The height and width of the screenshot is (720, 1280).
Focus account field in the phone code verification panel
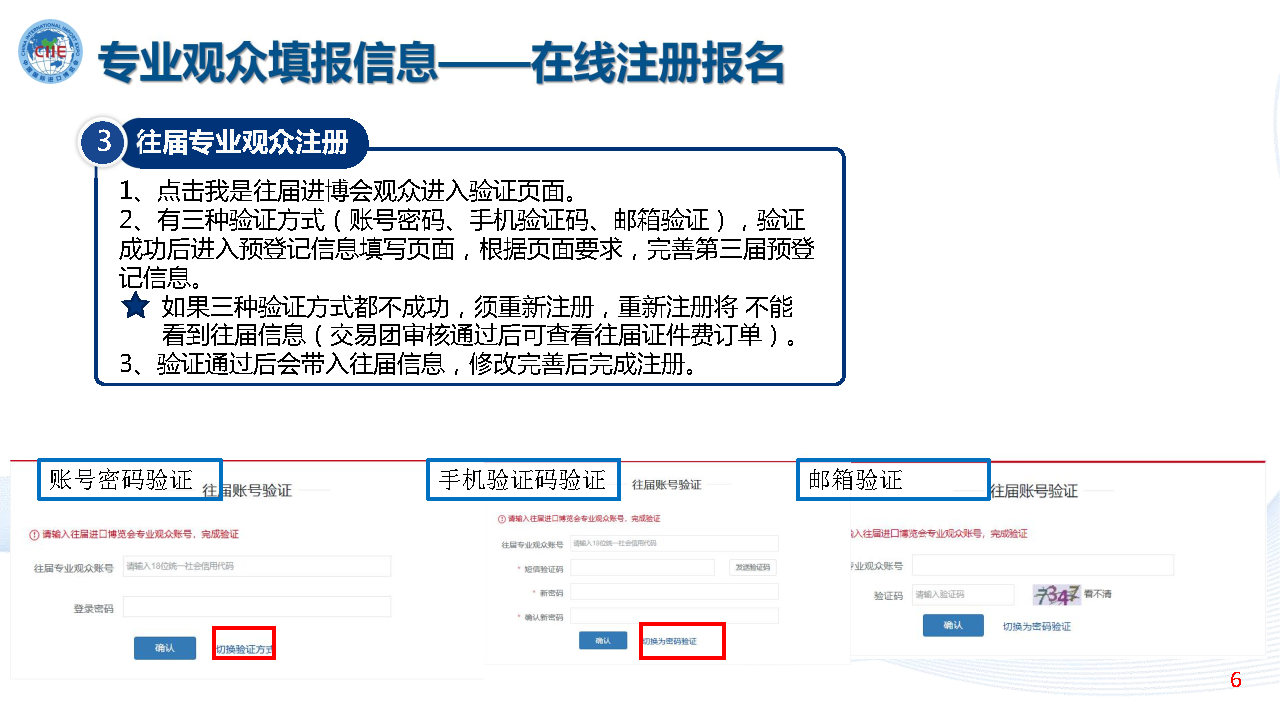(674, 544)
